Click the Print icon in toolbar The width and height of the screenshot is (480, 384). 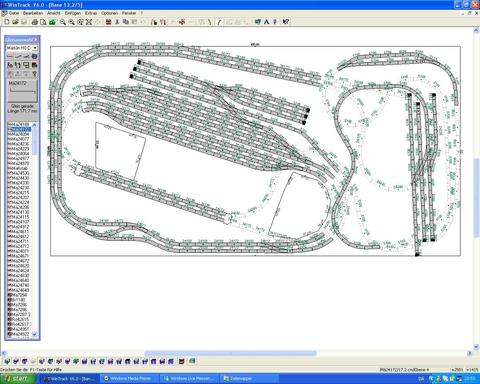[x=34, y=22]
